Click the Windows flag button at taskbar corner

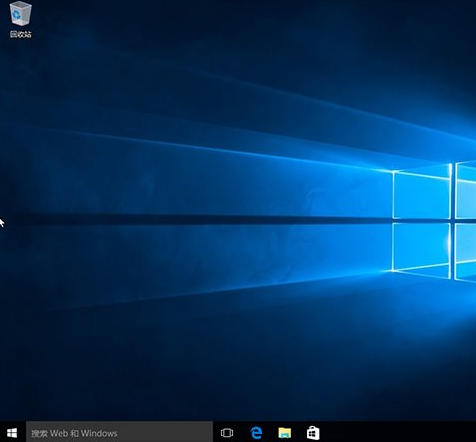12,433
